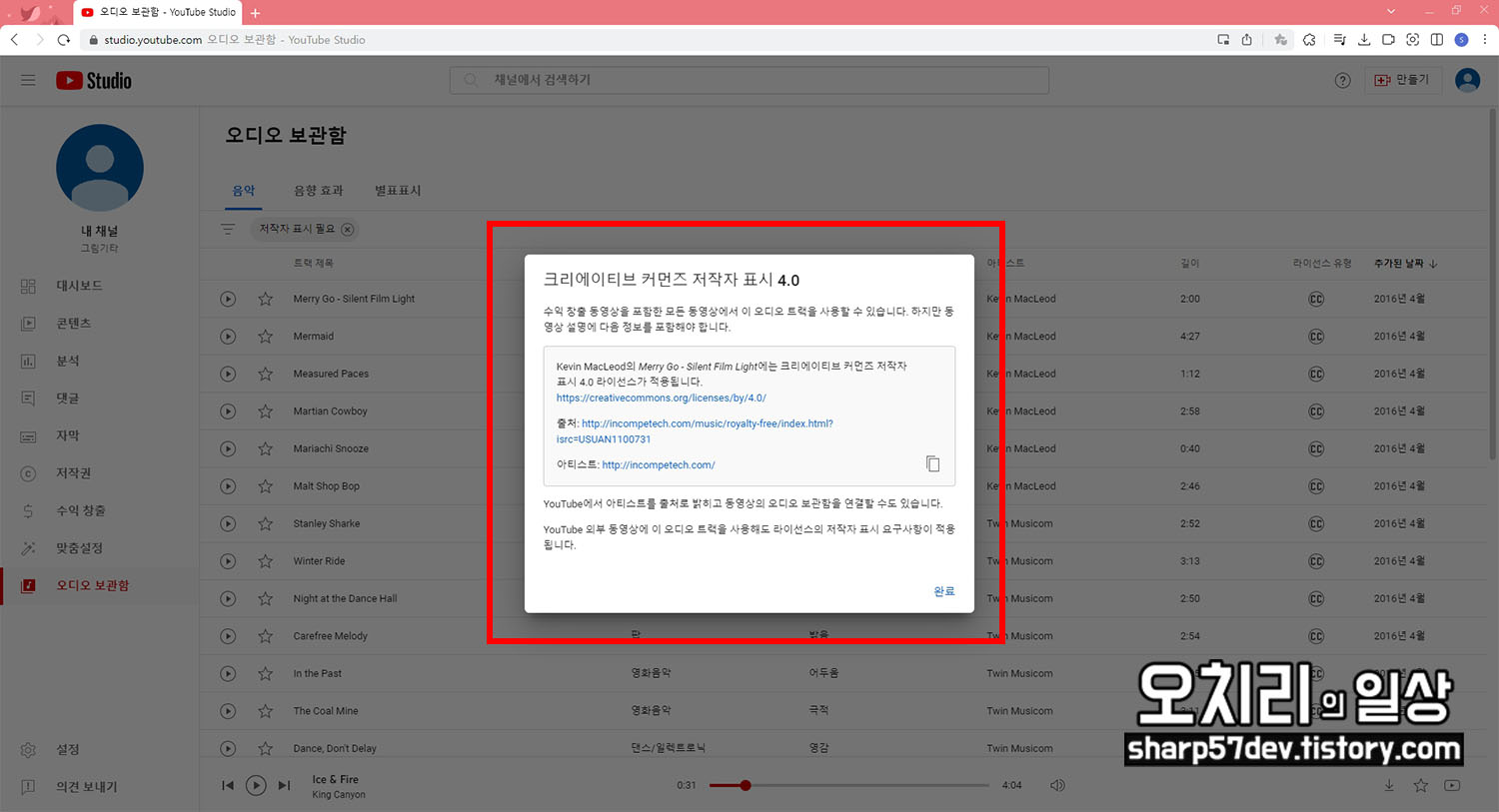The width and height of the screenshot is (1499, 812).
Task: Click the channel search field
Action: (x=749, y=80)
